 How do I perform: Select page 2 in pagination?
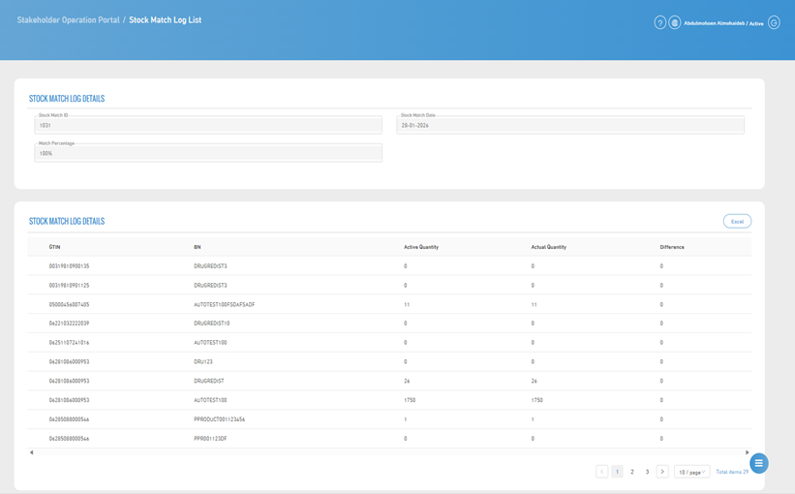pyautogui.click(x=632, y=471)
